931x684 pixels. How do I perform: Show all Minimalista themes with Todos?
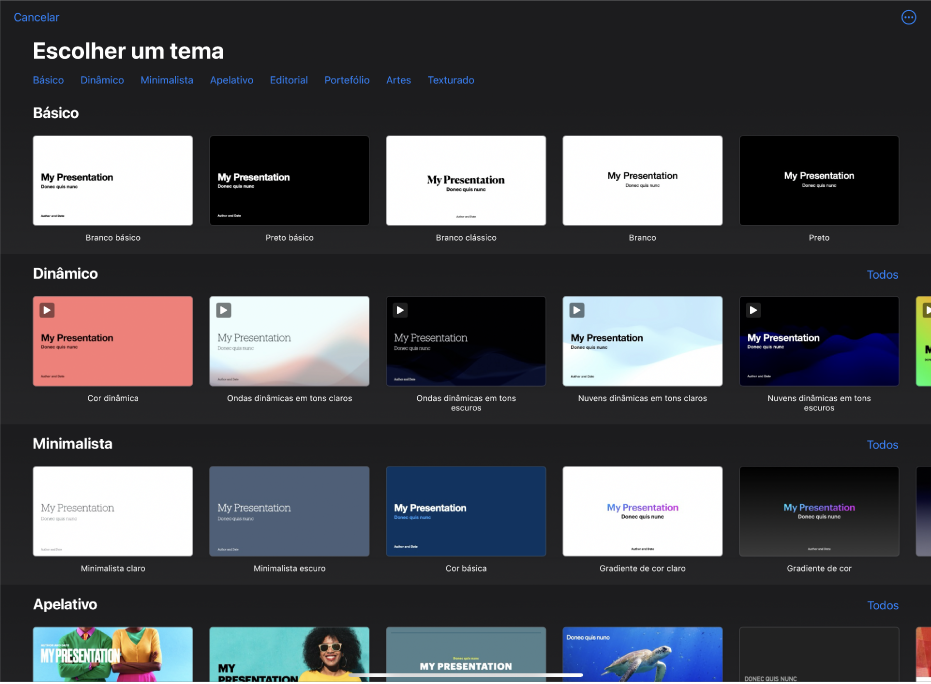[x=882, y=445]
